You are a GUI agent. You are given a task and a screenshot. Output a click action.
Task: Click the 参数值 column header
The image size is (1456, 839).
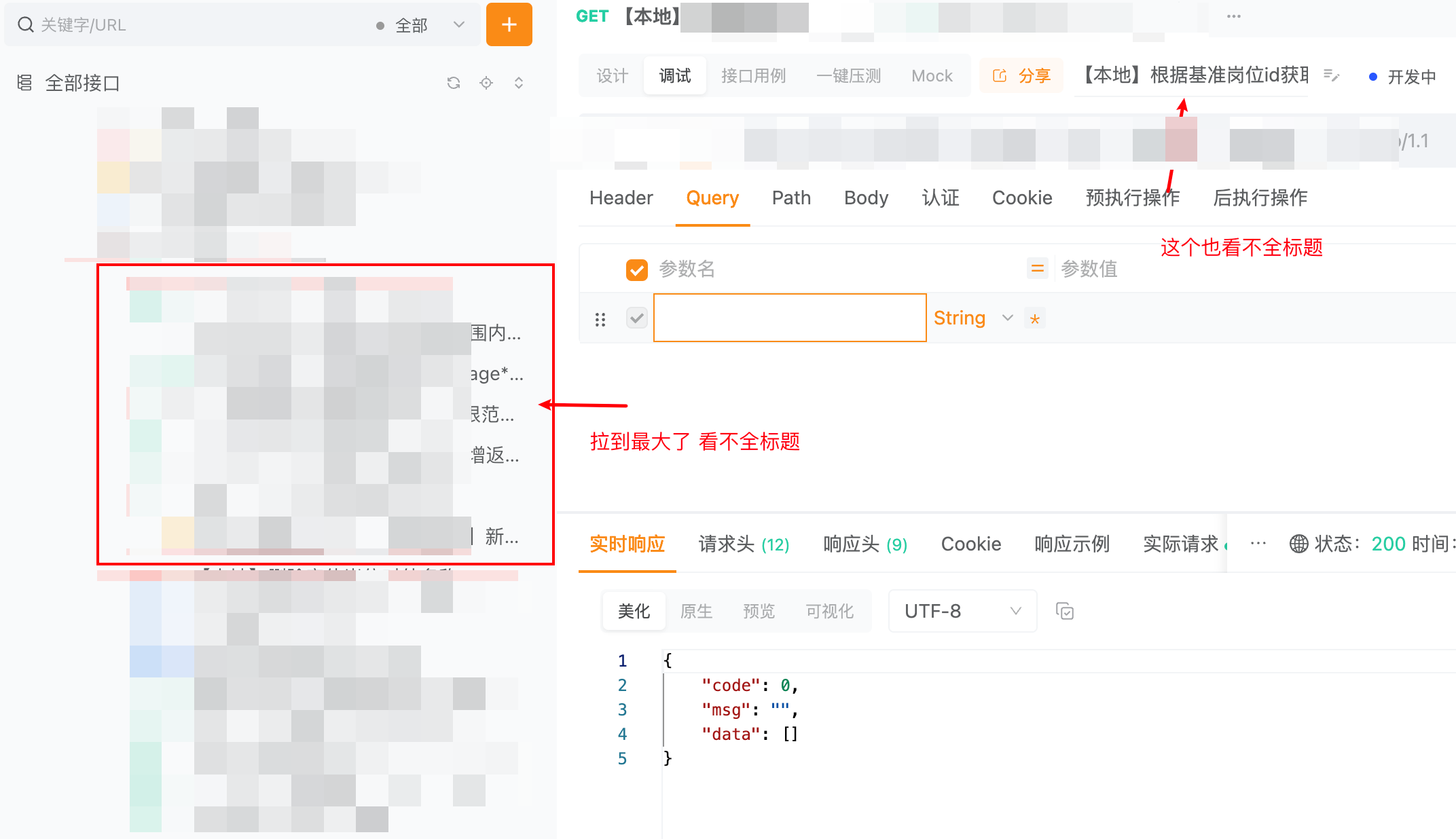(1089, 269)
